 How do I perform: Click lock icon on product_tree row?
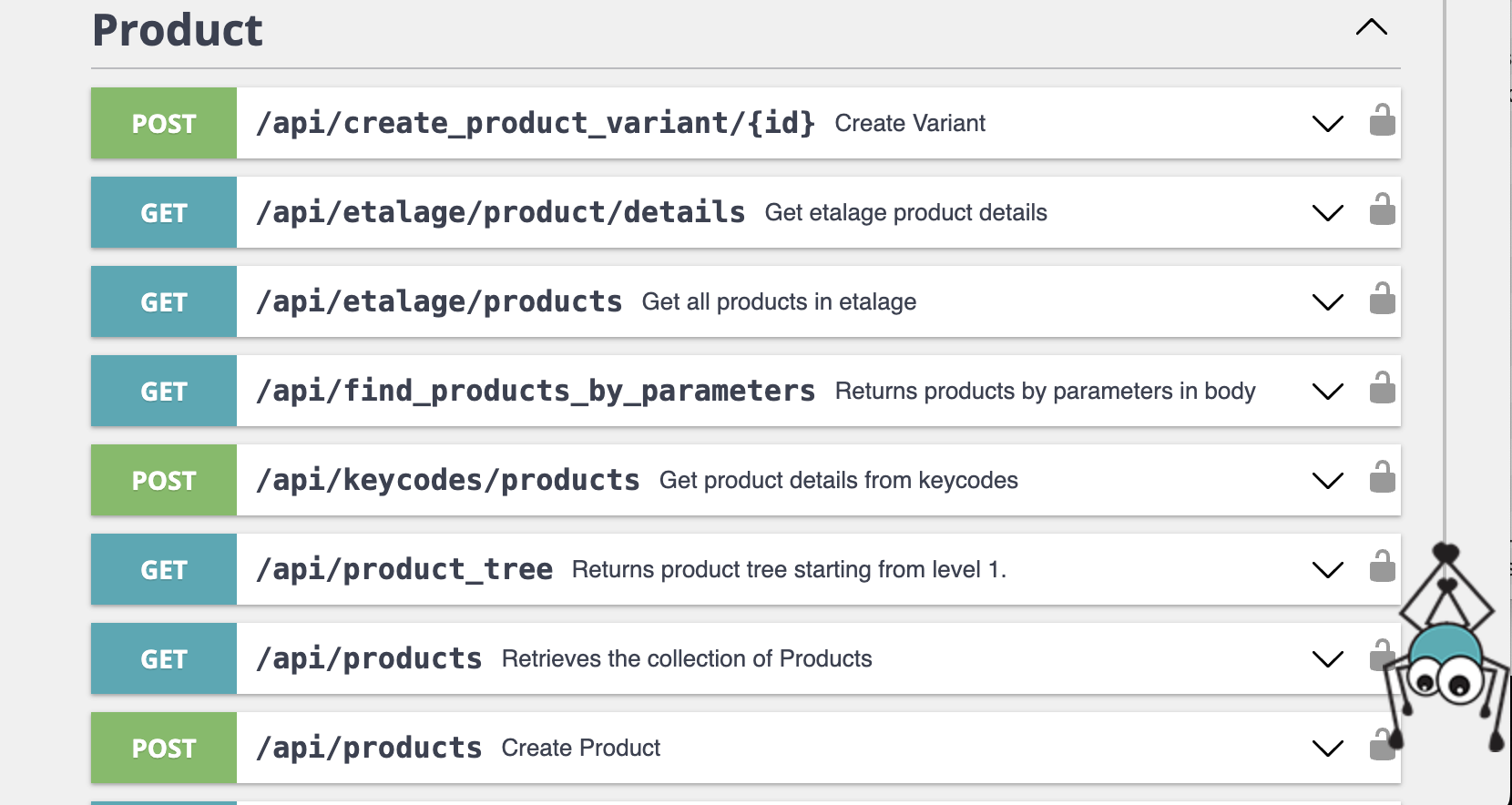(x=1382, y=566)
